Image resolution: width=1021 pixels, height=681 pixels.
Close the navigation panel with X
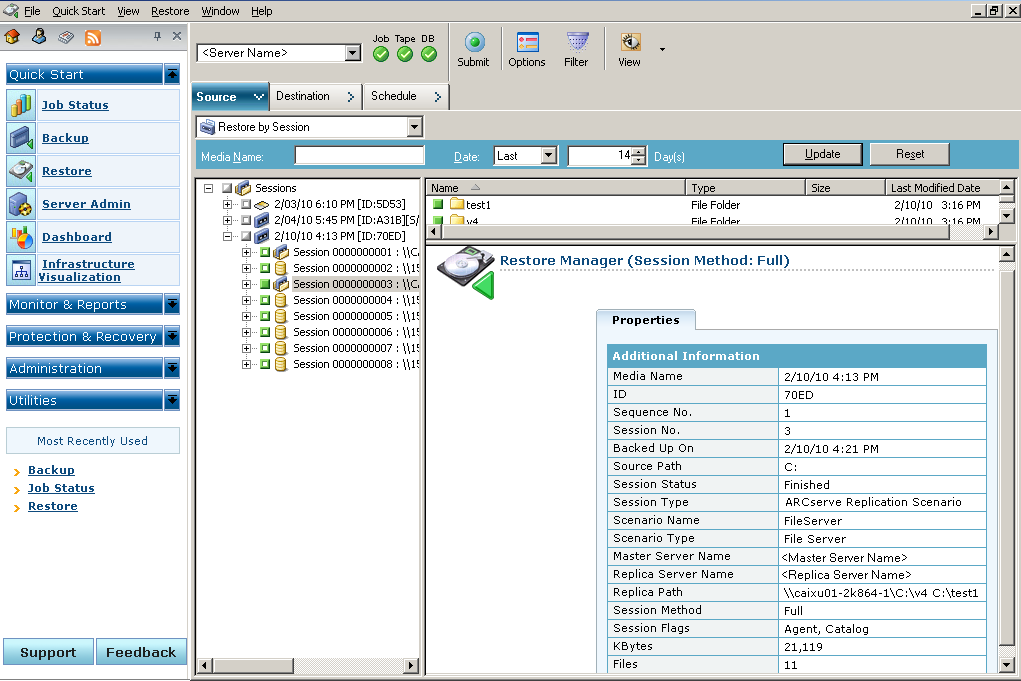(177, 36)
